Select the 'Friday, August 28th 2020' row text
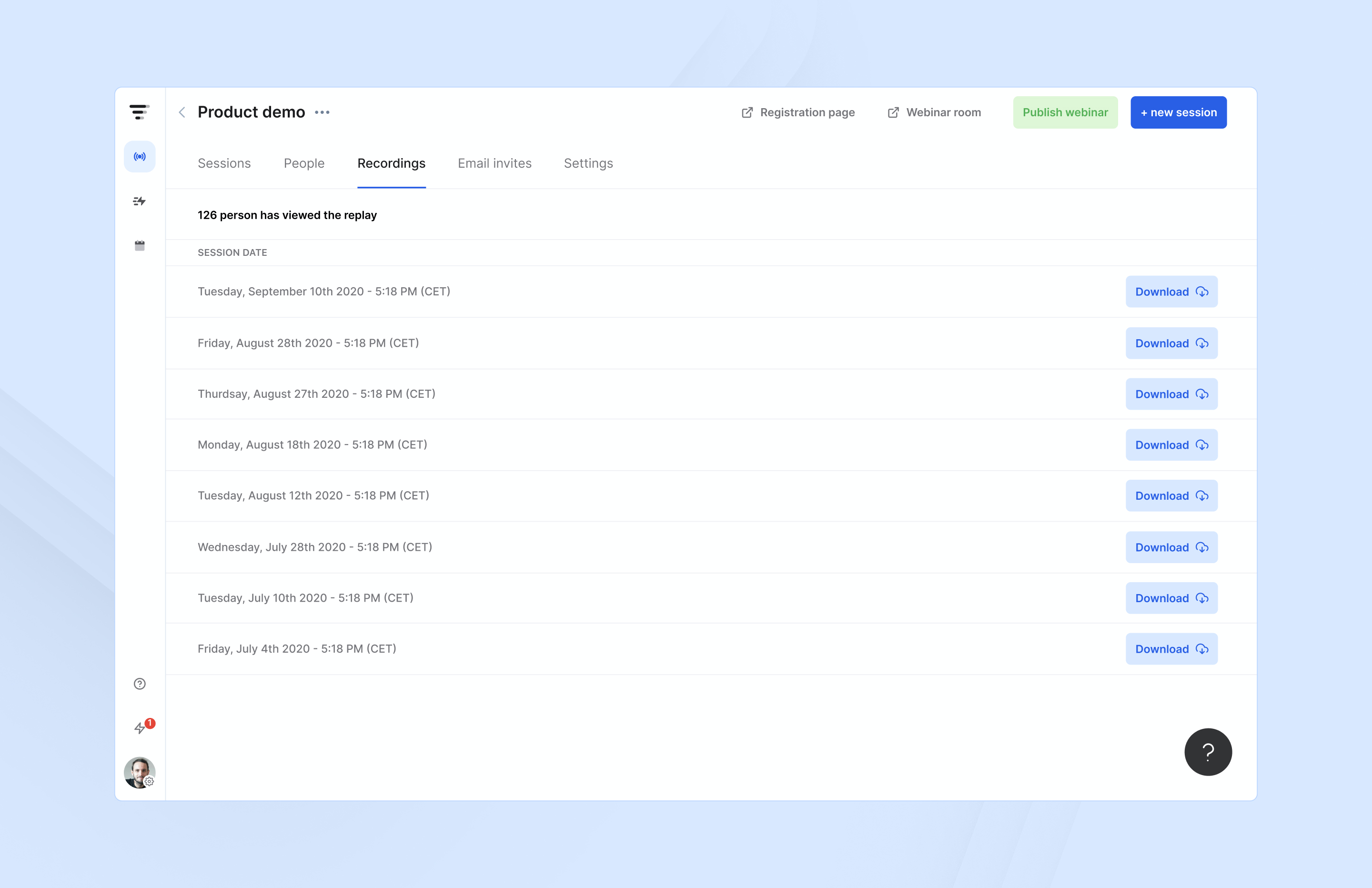 (308, 343)
